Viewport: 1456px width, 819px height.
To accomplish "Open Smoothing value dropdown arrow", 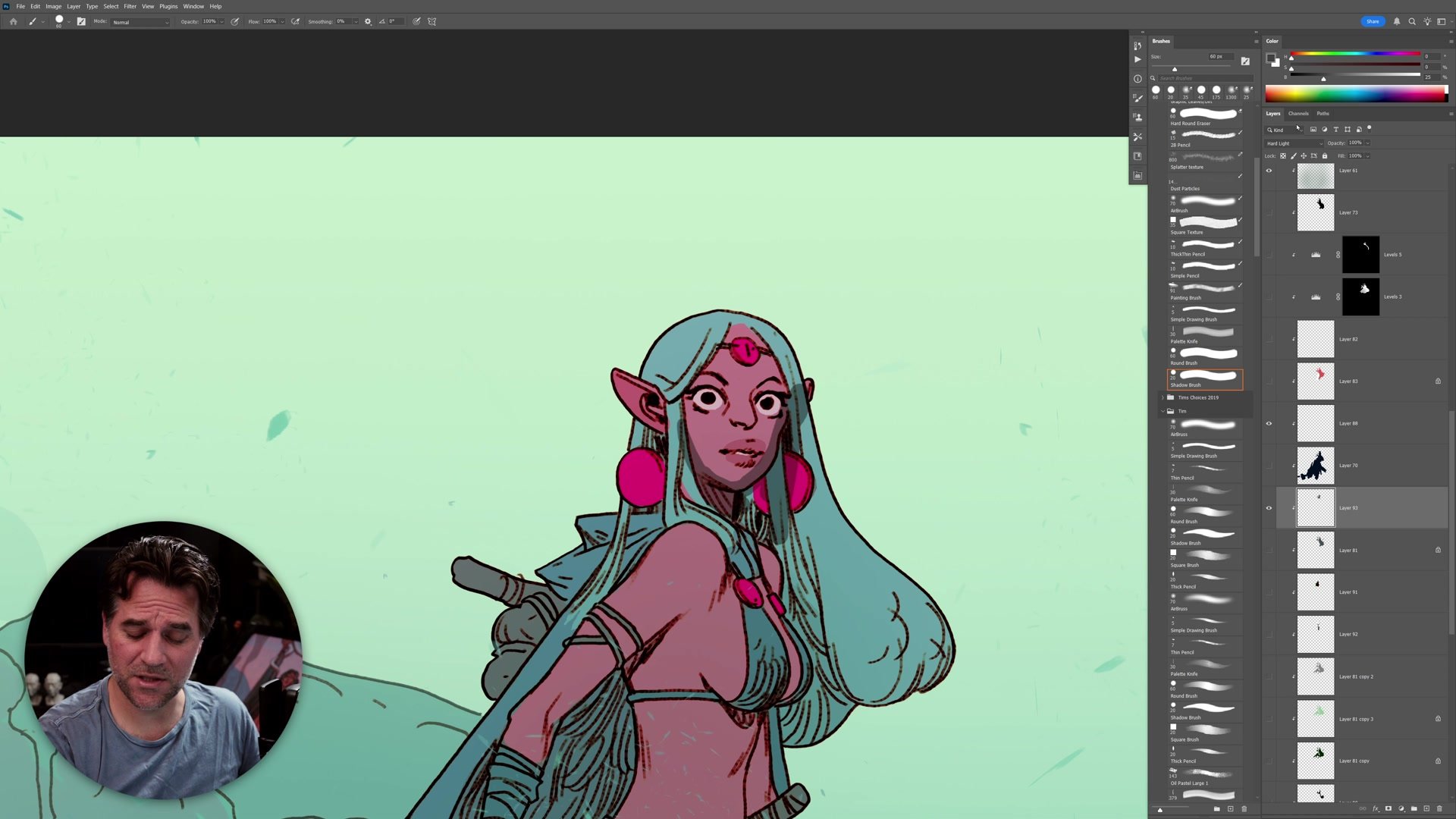I will pos(355,22).
